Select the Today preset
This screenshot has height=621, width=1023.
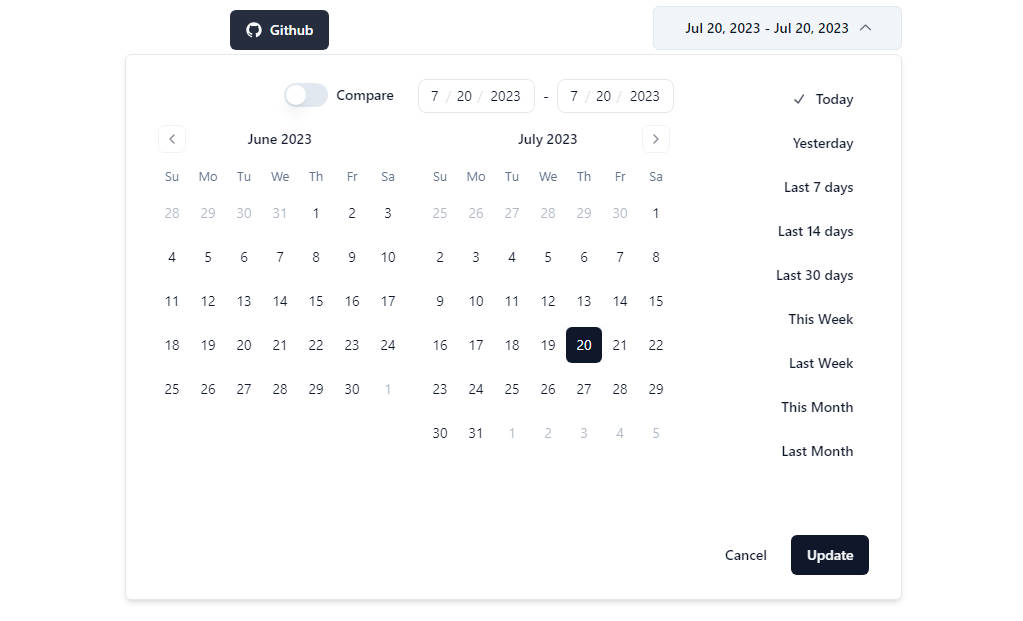(x=831, y=99)
